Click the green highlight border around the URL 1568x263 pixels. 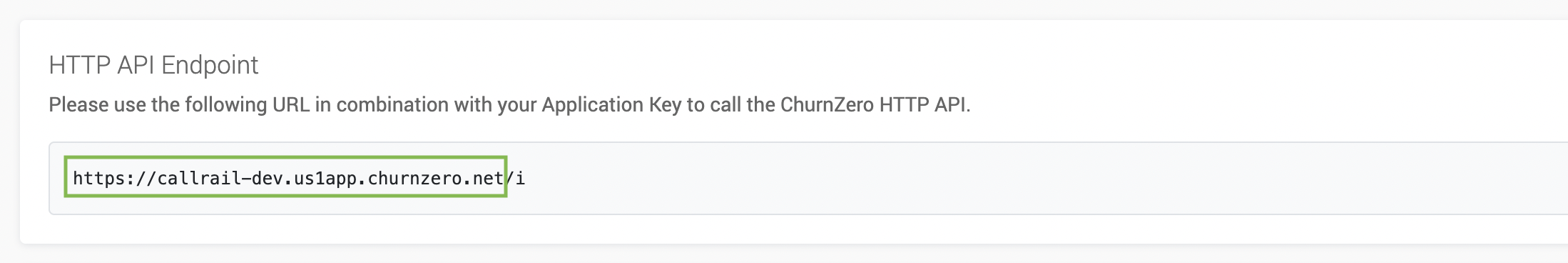click(285, 157)
